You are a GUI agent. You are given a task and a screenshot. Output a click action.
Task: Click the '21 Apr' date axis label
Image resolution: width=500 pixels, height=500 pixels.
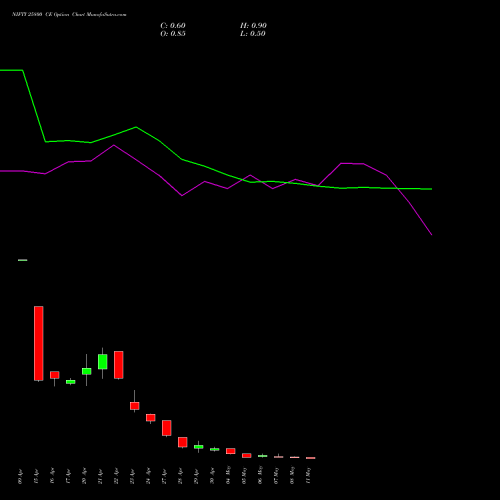point(100,476)
